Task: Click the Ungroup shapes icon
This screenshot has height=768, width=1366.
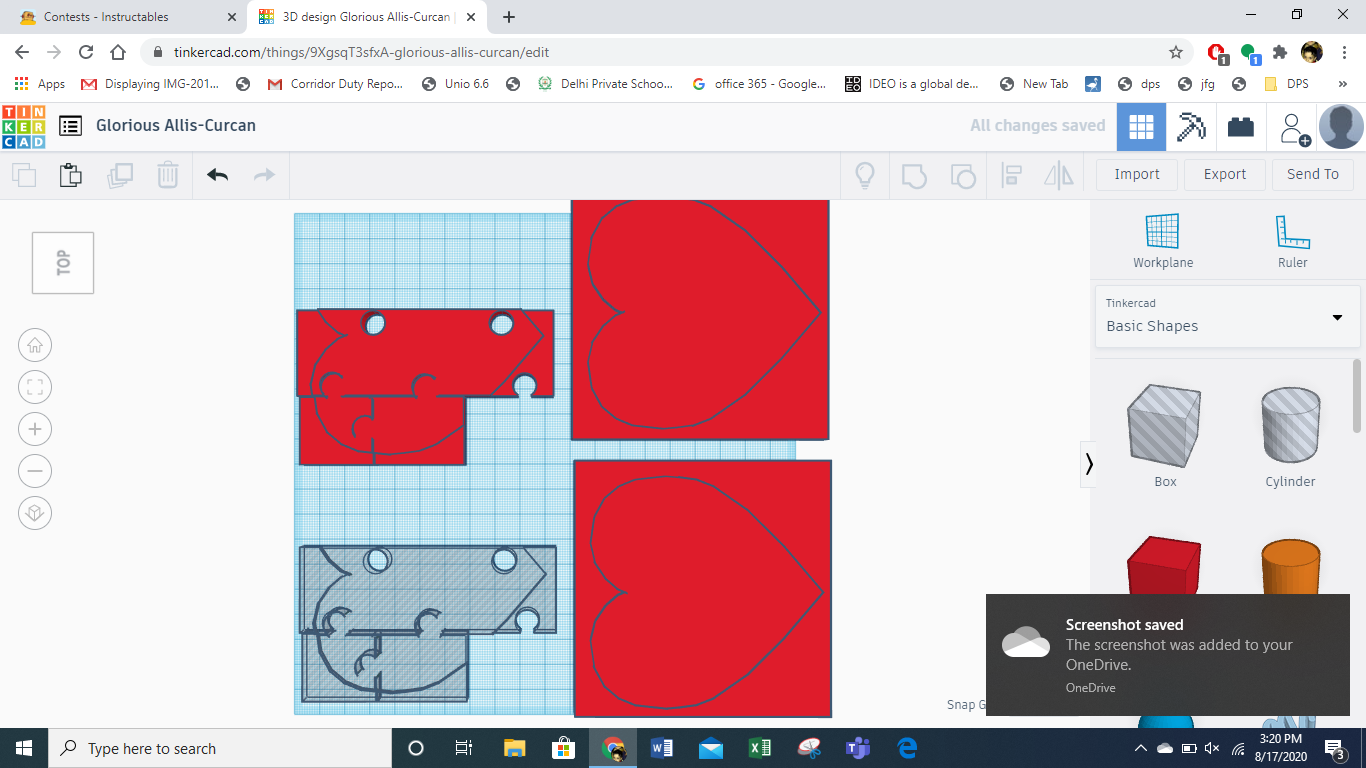Action: click(962, 176)
